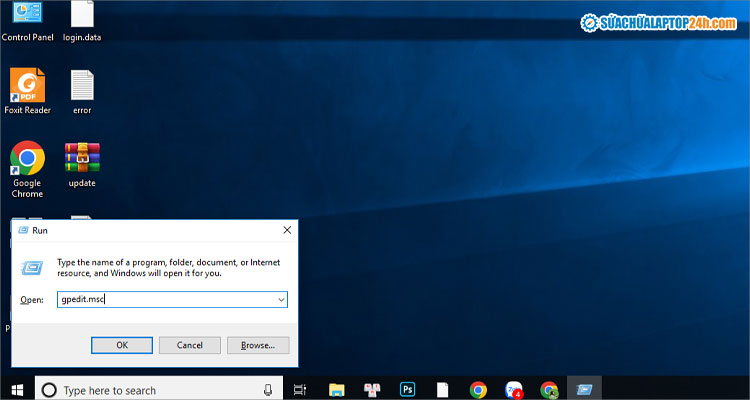
Task: Select the login.data file on desktop
Action: tap(82, 17)
